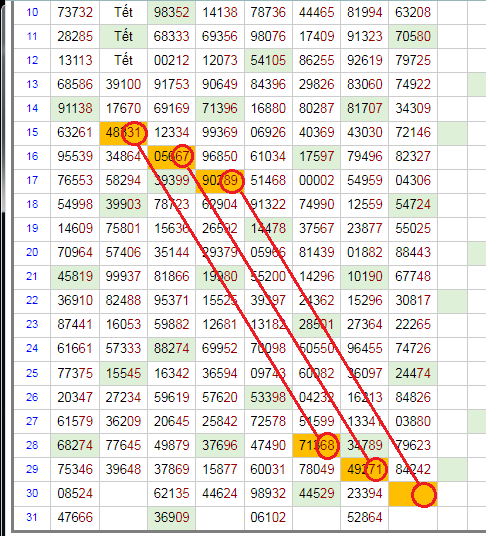
Task: Select the orange cell 05667 in row 16
Action: tap(172, 156)
